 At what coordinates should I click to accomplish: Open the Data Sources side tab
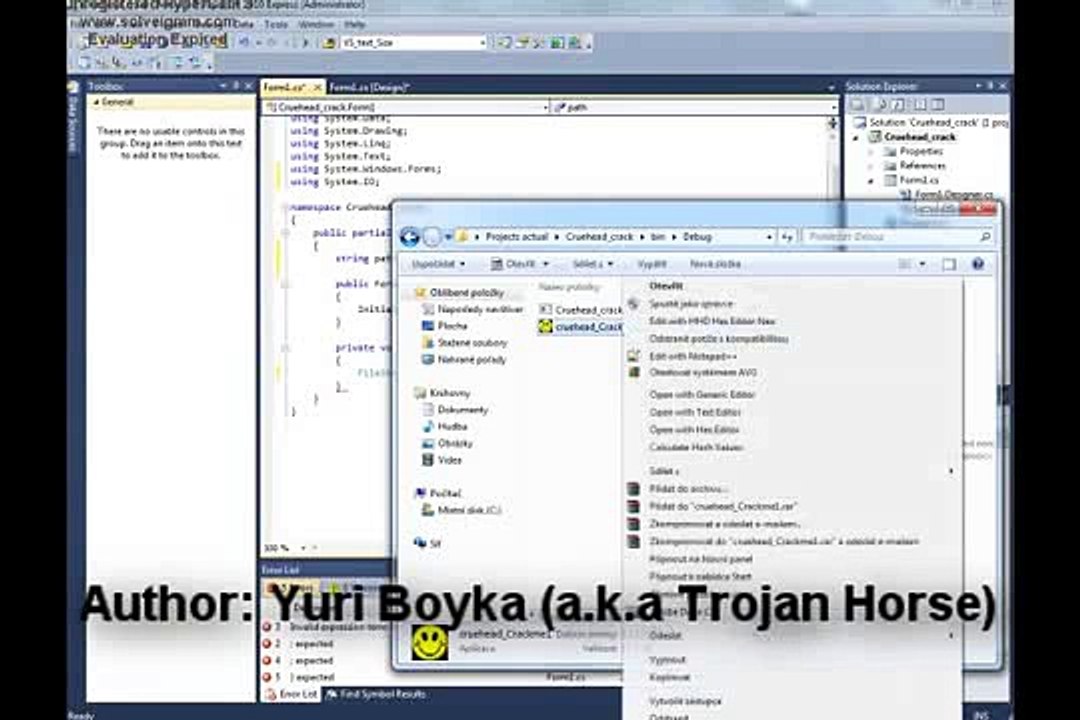tap(74, 117)
